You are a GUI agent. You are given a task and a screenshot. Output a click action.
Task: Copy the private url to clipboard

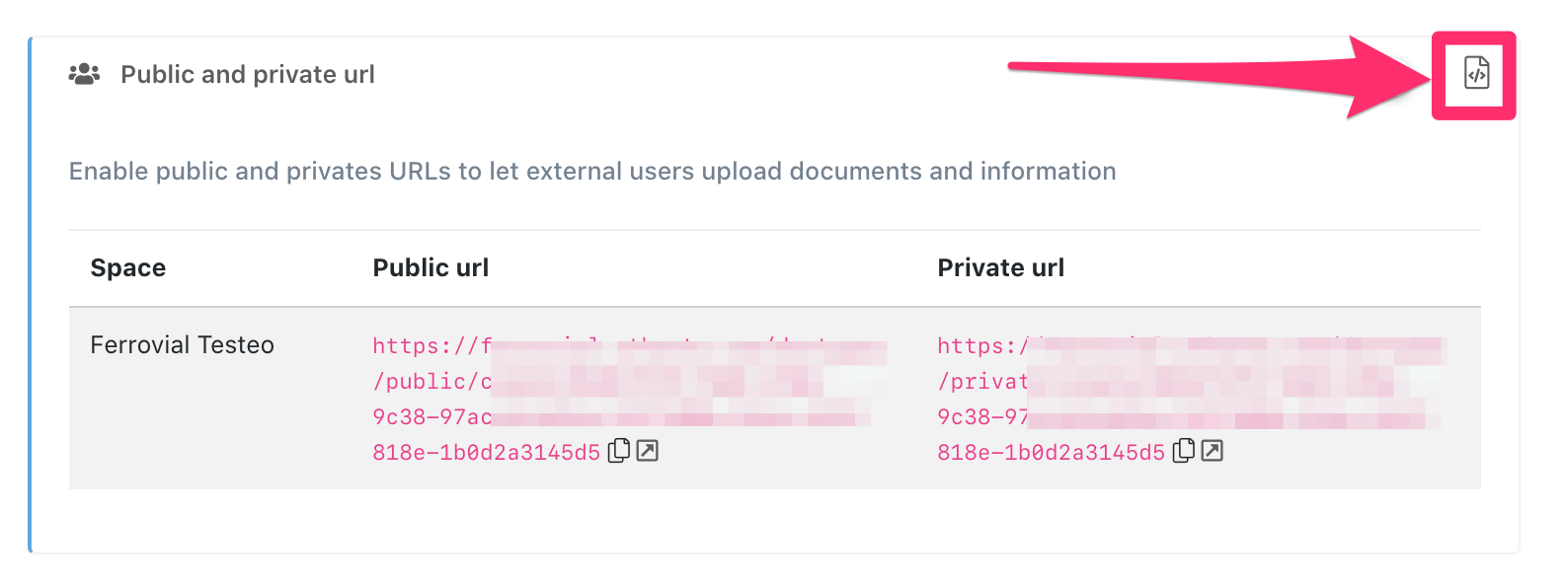click(1184, 451)
